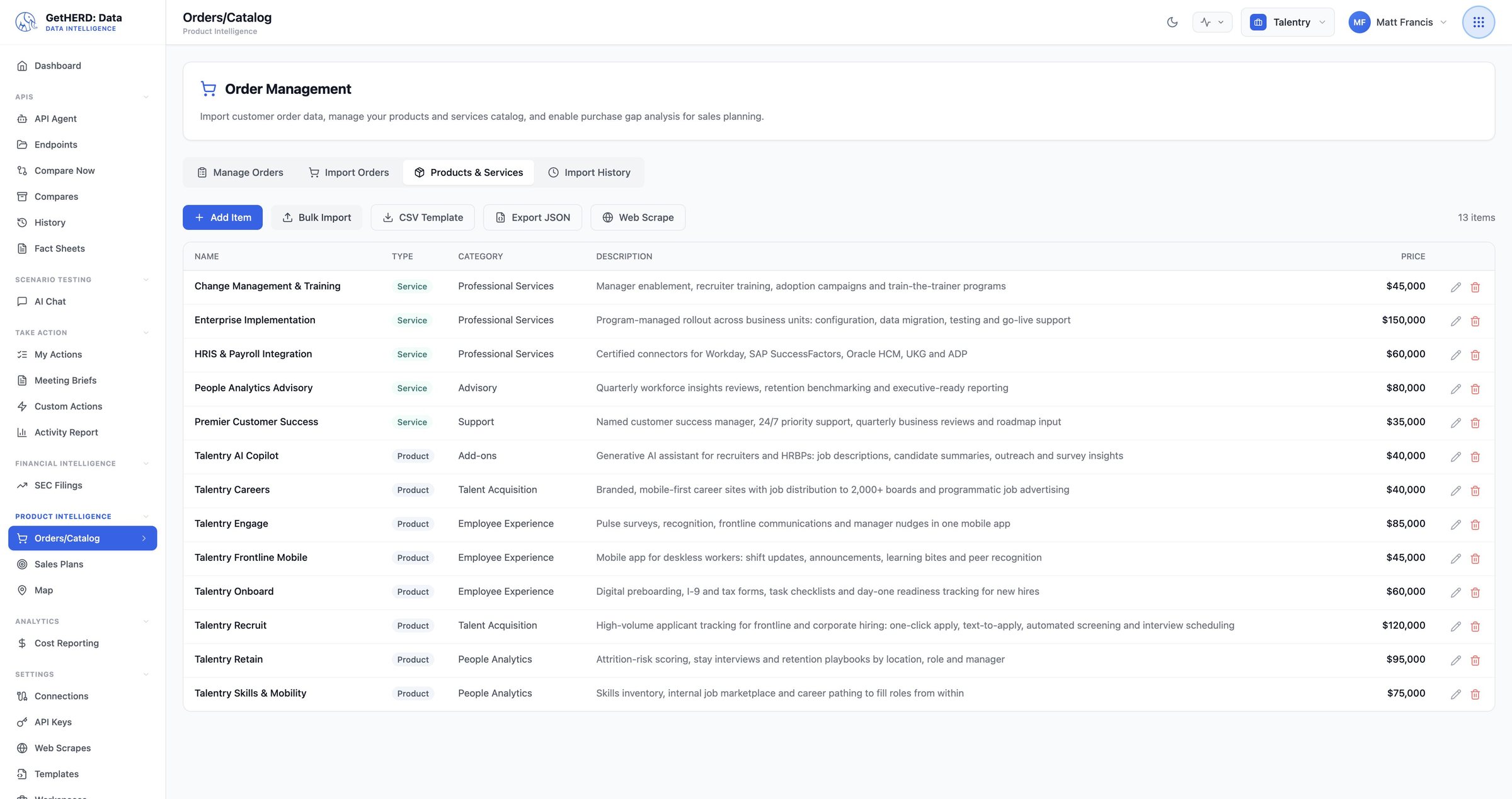Open Import History tab
Image resolution: width=1512 pixels, height=799 pixels.
click(589, 173)
